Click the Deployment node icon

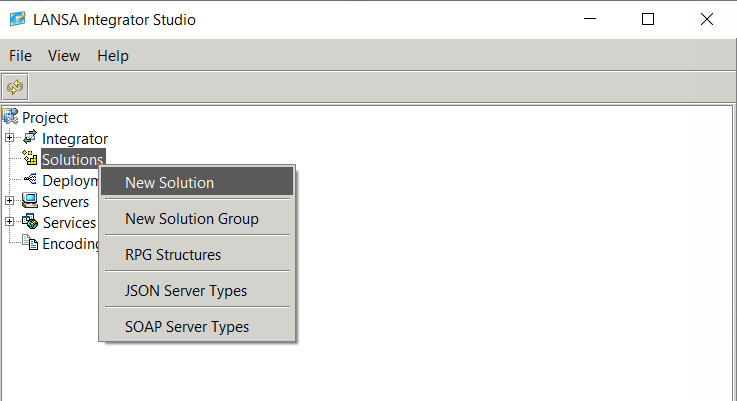[30, 179]
